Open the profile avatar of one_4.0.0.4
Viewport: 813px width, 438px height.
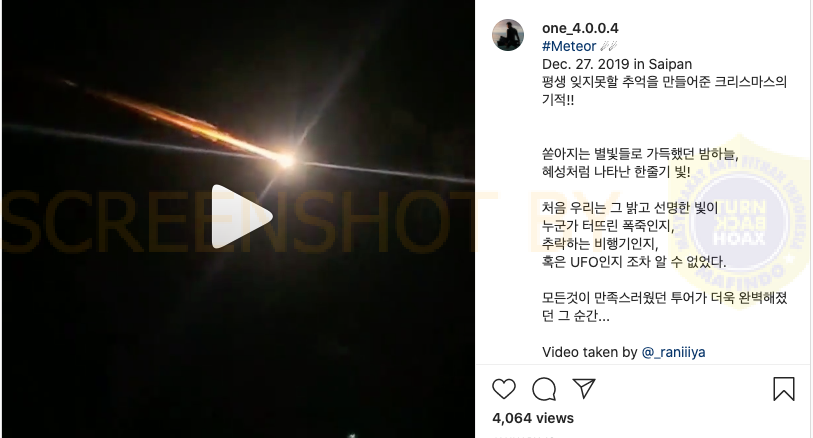coord(508,35)
